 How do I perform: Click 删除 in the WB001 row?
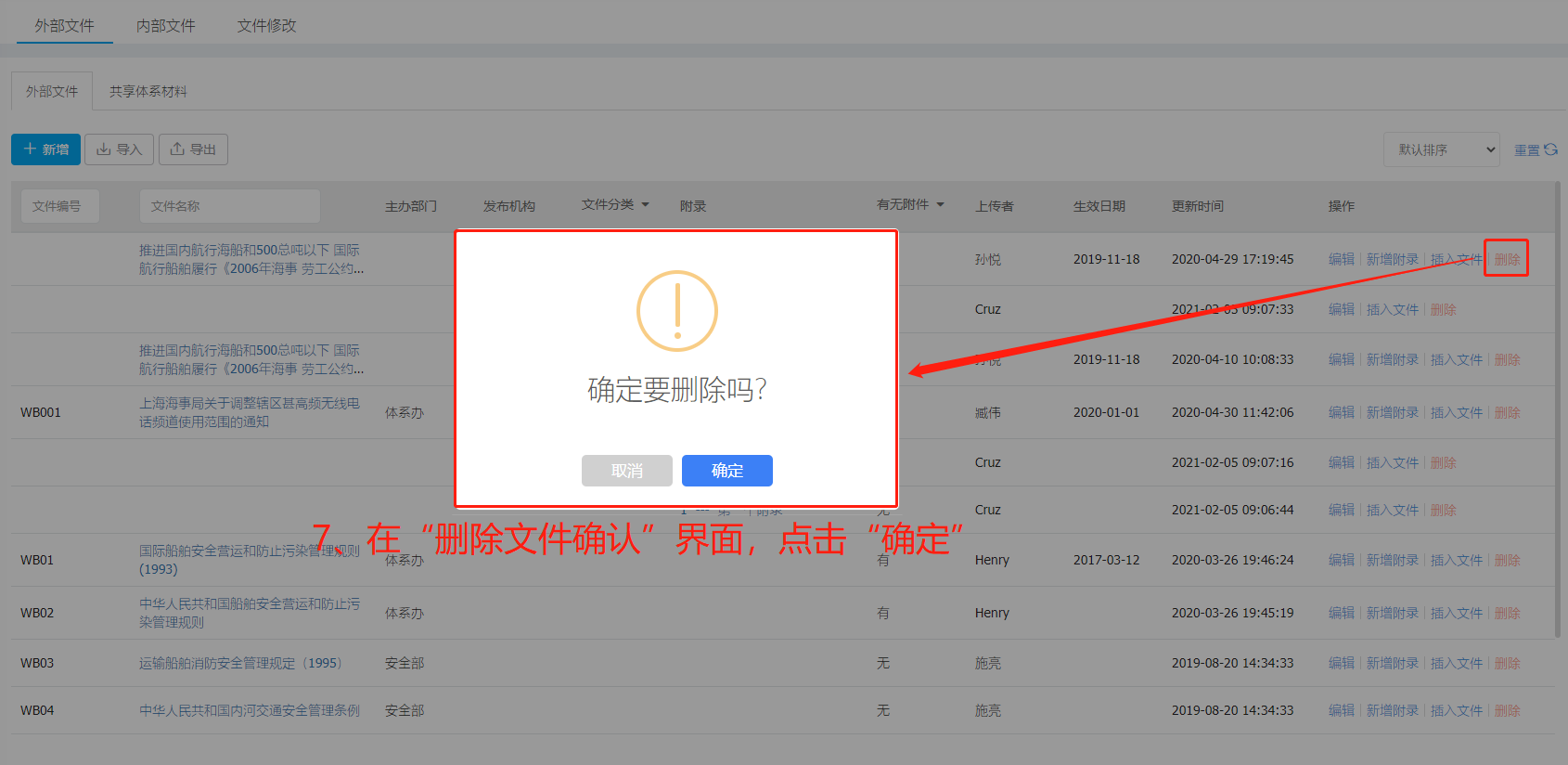pos(1507,412)
